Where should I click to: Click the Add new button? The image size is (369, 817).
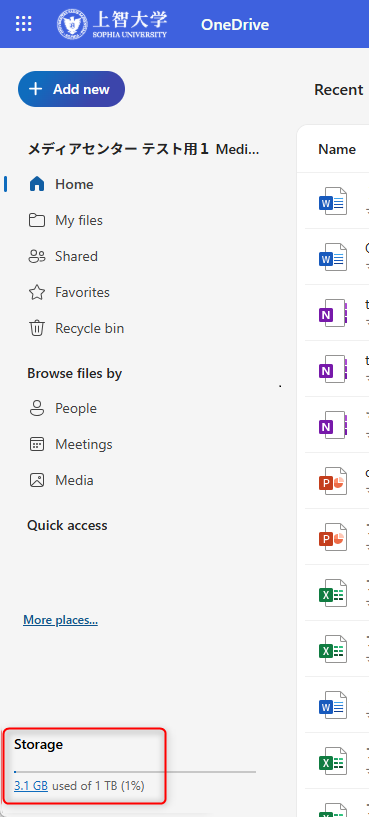point(71,89)
